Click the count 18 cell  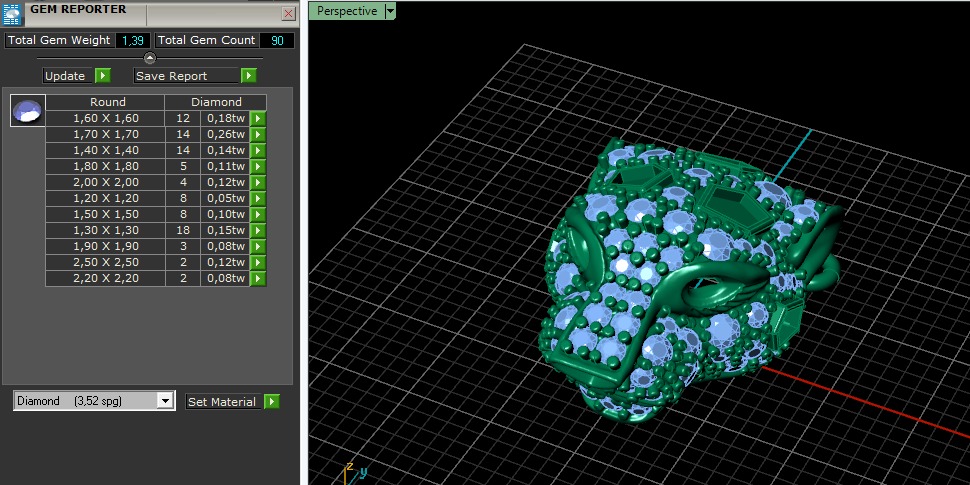point(182,230)
